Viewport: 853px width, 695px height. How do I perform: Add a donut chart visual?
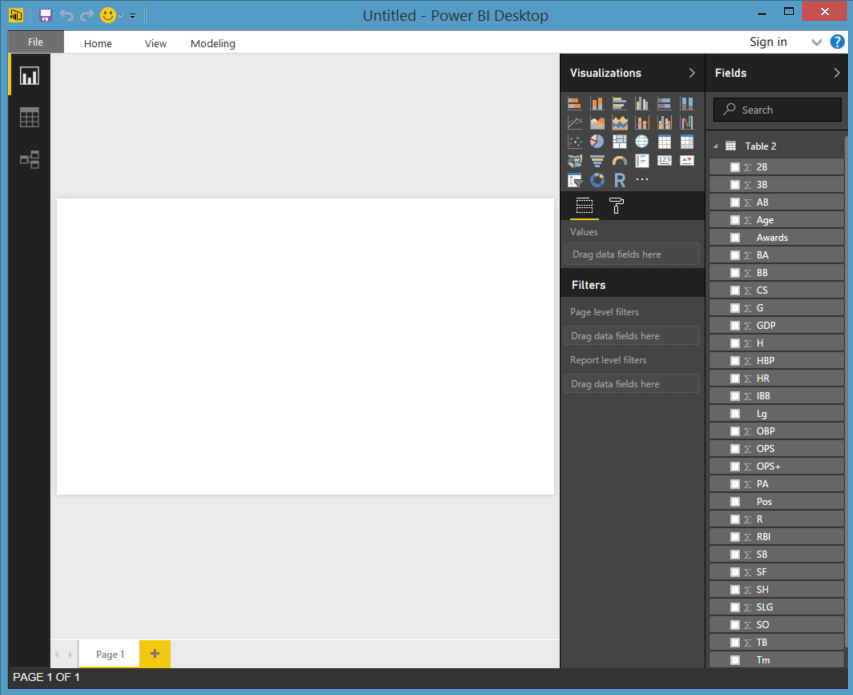(597, 180)
